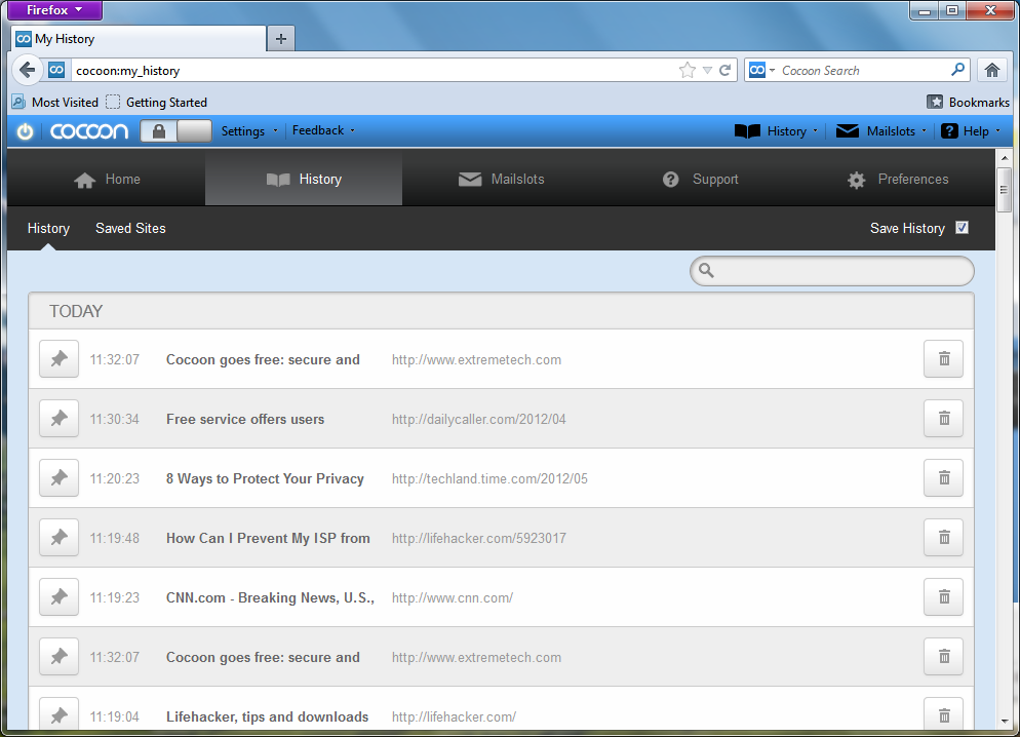This screenshot has height=737, width=1020.
Task: Expand the History dropdown in Cocoon toolbar
Action: click(776, 131)
